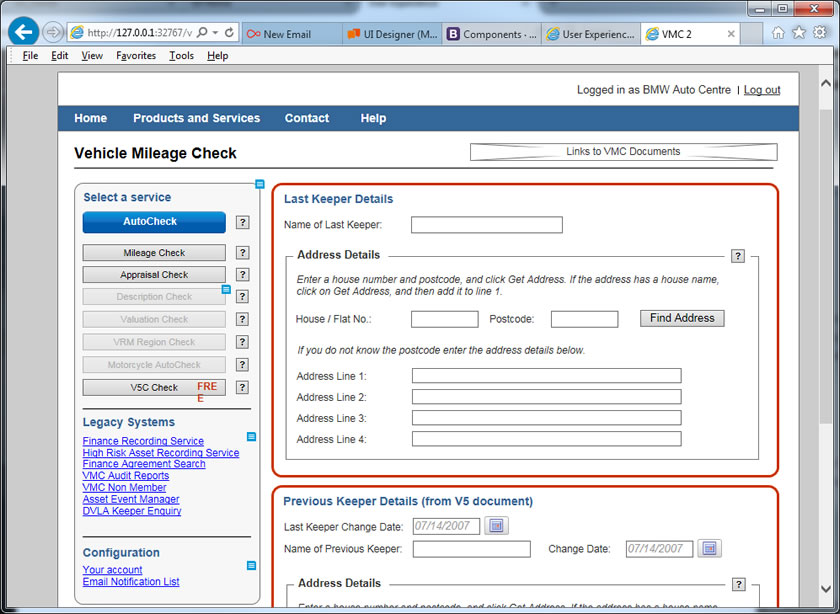Open the Favorites menu
The height and width of the screenshot is (614, 840).
[x=136, y=55]
